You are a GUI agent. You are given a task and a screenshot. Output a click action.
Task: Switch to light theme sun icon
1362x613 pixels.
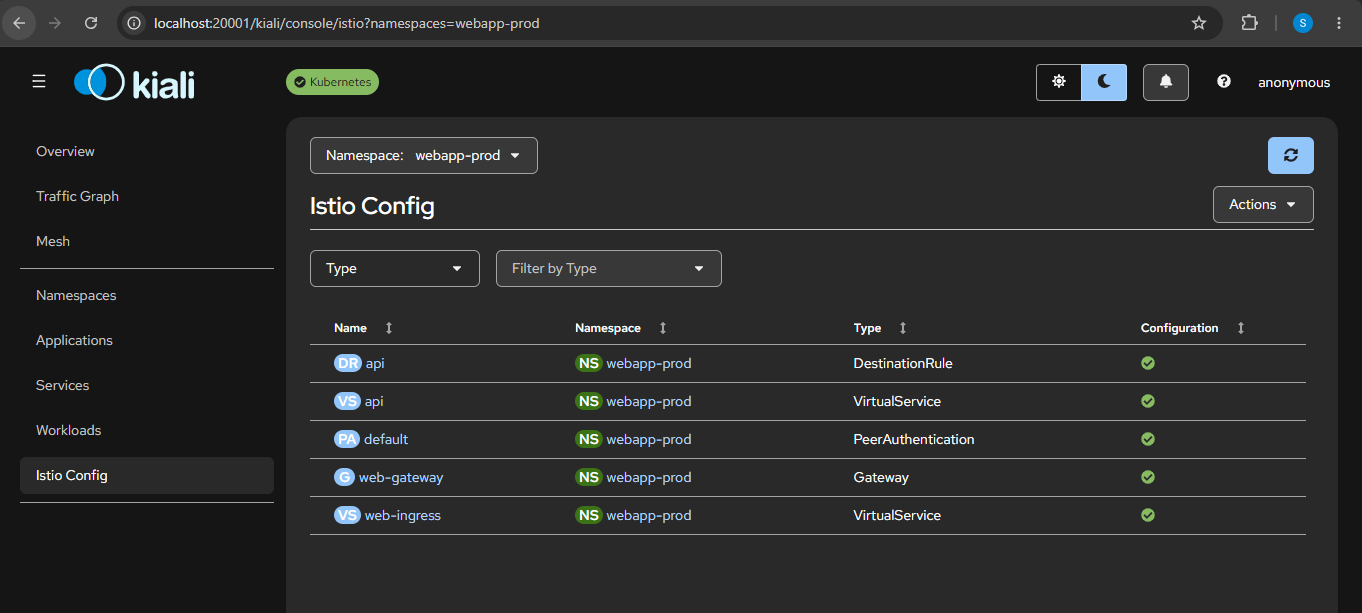[1059, 82]
